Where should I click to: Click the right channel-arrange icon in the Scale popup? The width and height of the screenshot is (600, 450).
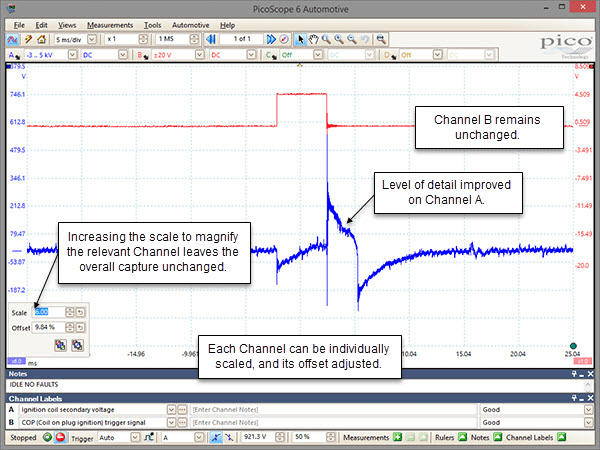pyautogui.click(x=77, y=345)
